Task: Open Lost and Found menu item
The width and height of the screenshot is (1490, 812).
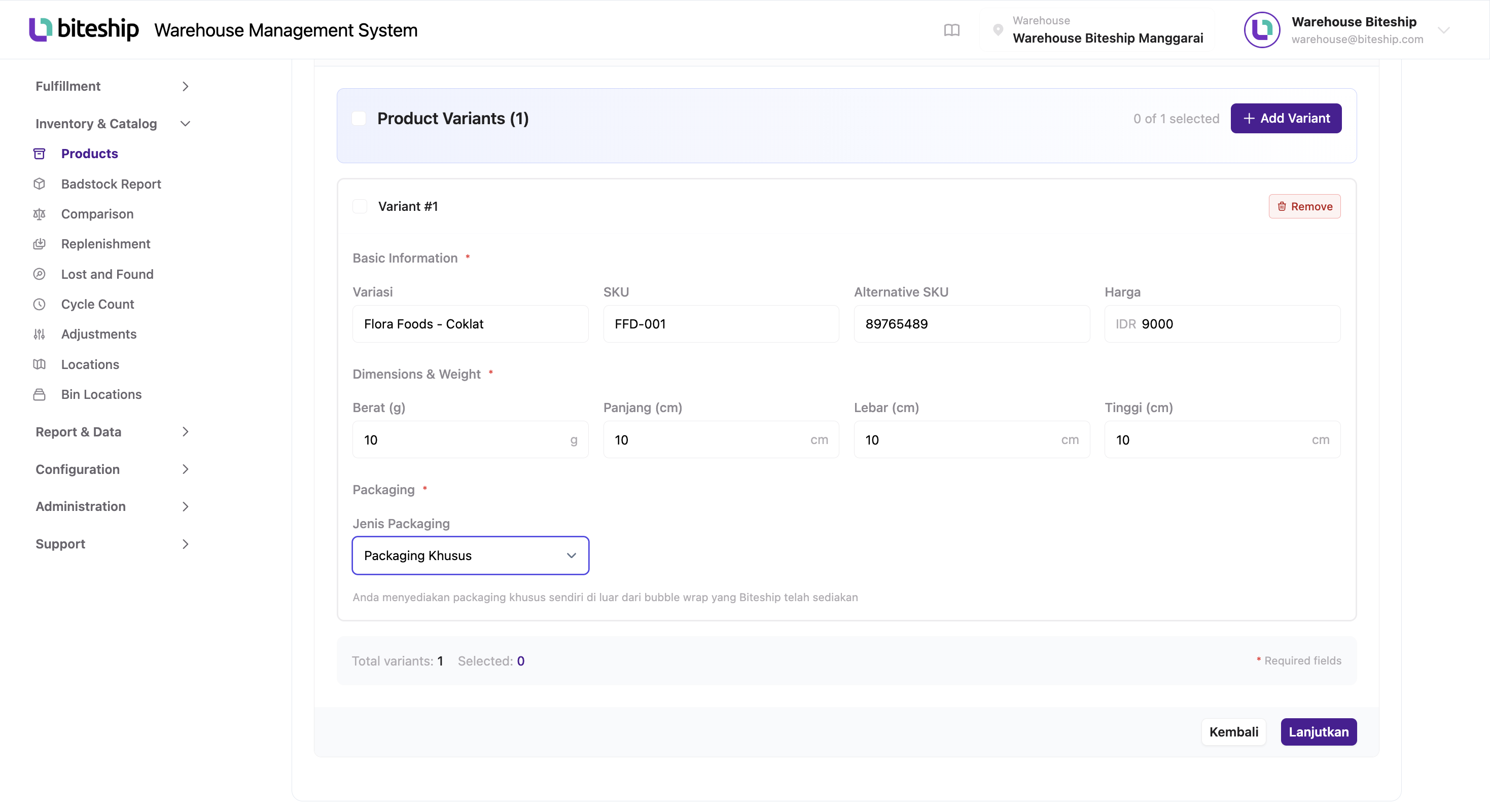Action: pos(107,274)
